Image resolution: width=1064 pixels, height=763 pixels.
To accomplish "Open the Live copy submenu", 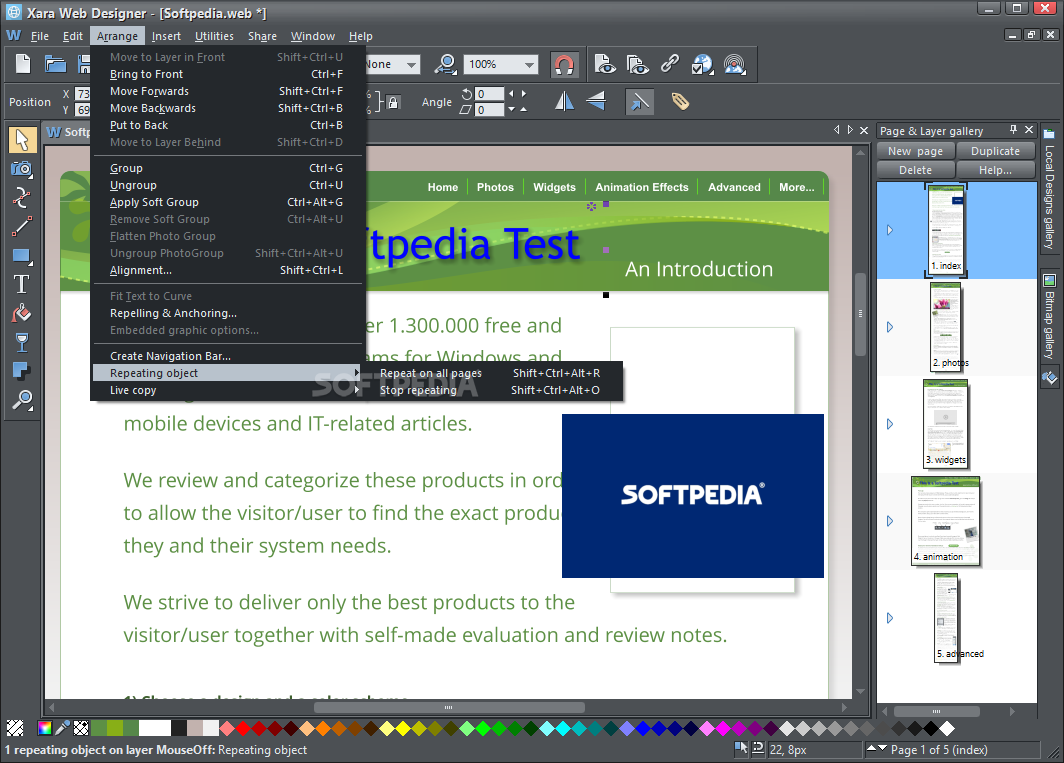I will [x=227, y=390].
